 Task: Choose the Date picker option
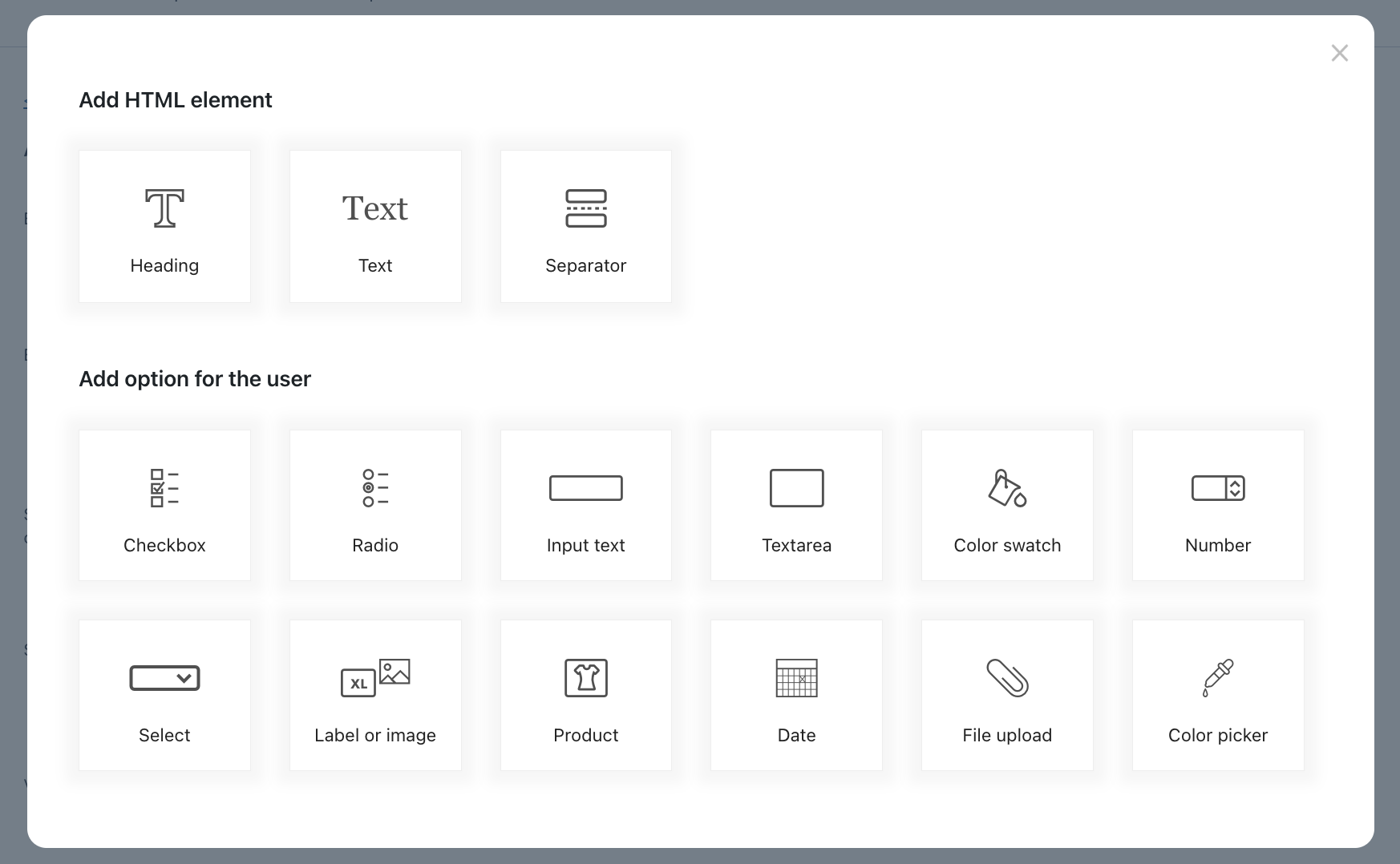796,695
